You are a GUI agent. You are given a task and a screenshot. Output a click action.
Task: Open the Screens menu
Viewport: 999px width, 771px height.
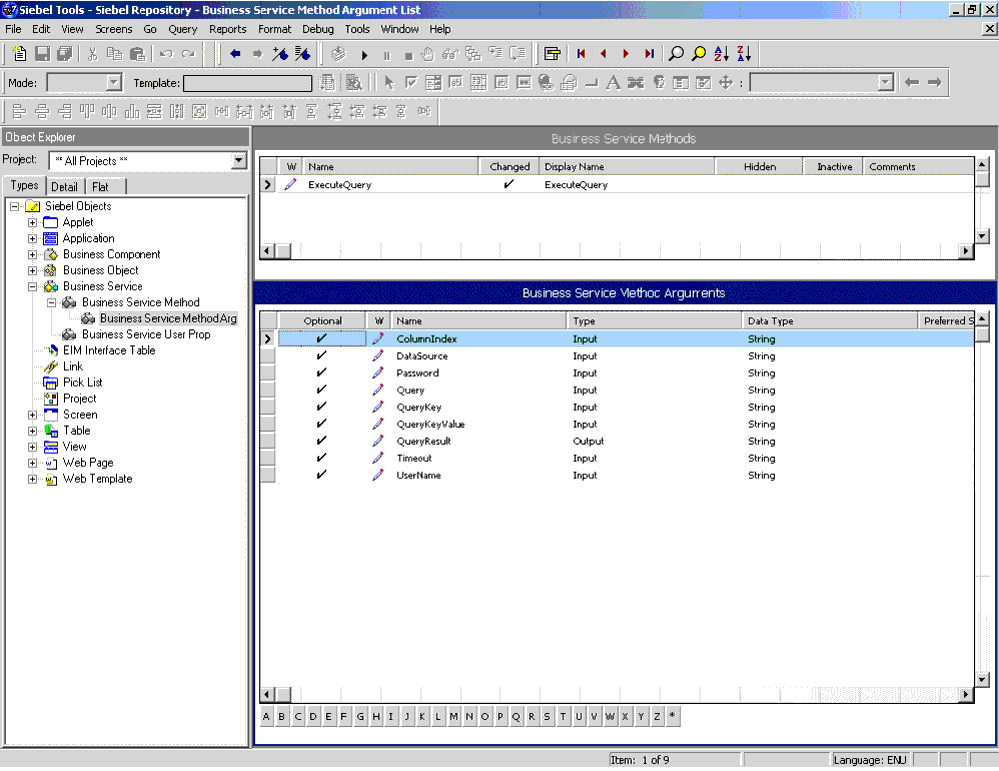[x=113, y=29]
